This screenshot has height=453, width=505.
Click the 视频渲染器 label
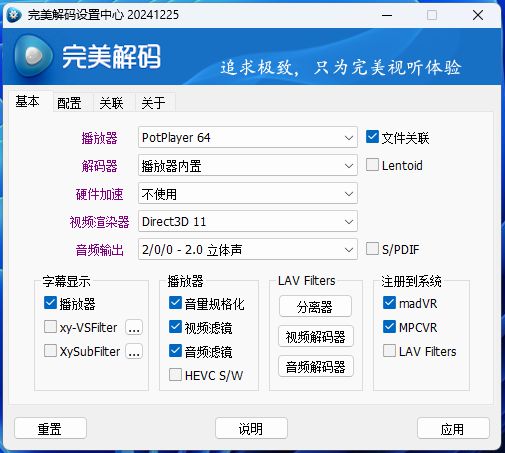pyautogui.click(x=99, y=222)
